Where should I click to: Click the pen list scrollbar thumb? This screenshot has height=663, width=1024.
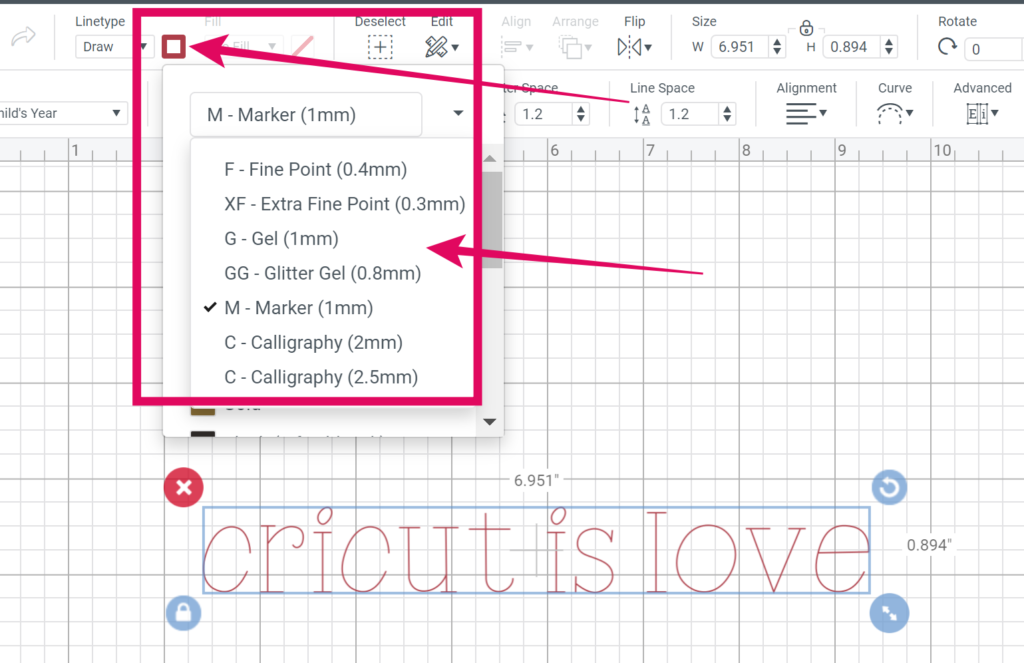492,219
